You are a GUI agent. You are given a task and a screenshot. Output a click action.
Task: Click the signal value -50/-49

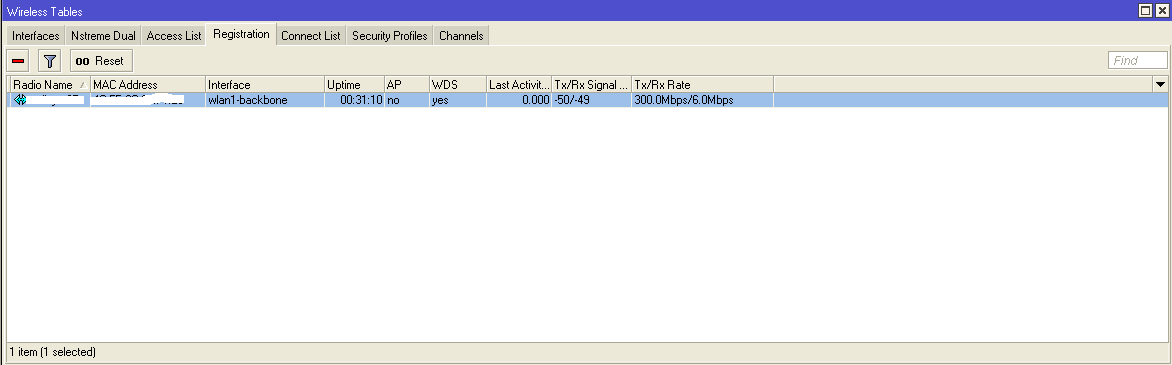pyautogui.click(x=572, y=99)
